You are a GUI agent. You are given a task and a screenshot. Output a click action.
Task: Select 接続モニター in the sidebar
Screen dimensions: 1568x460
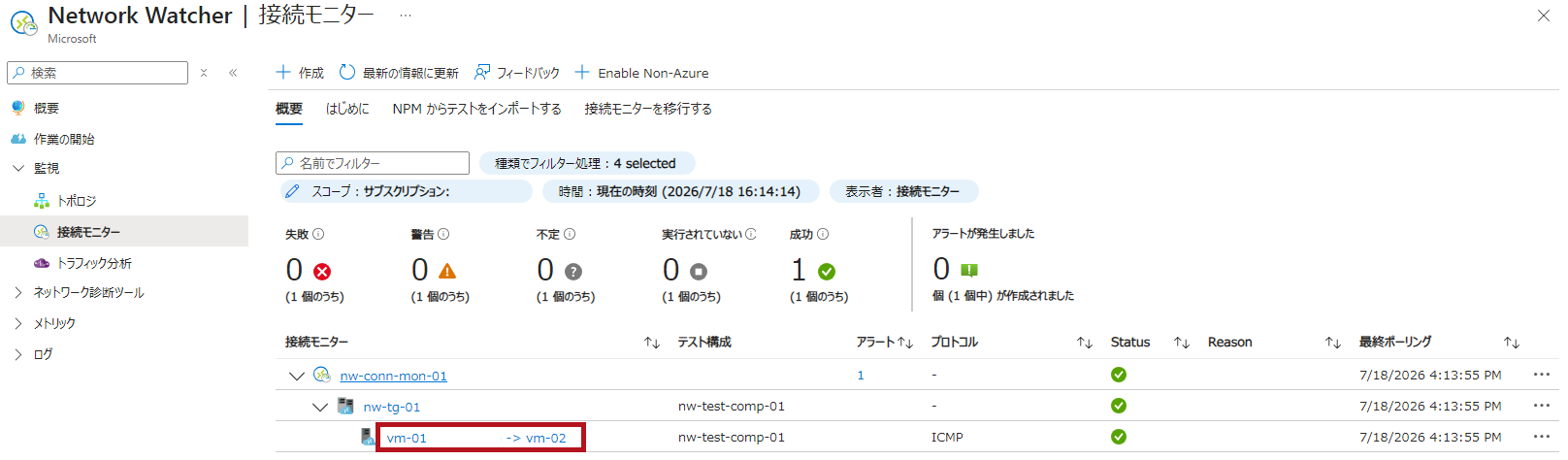[x=124, y=232]
